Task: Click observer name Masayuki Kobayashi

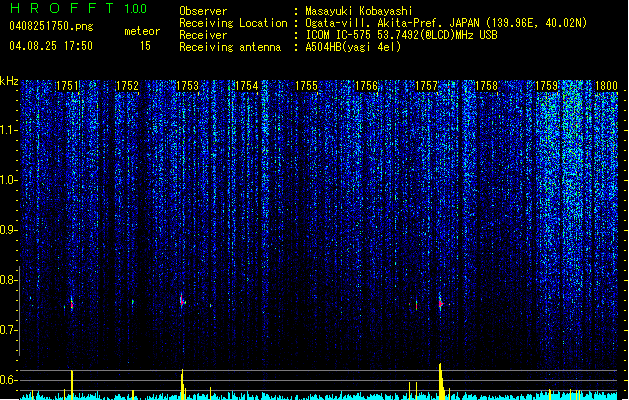Action: (x=359, y=11)
